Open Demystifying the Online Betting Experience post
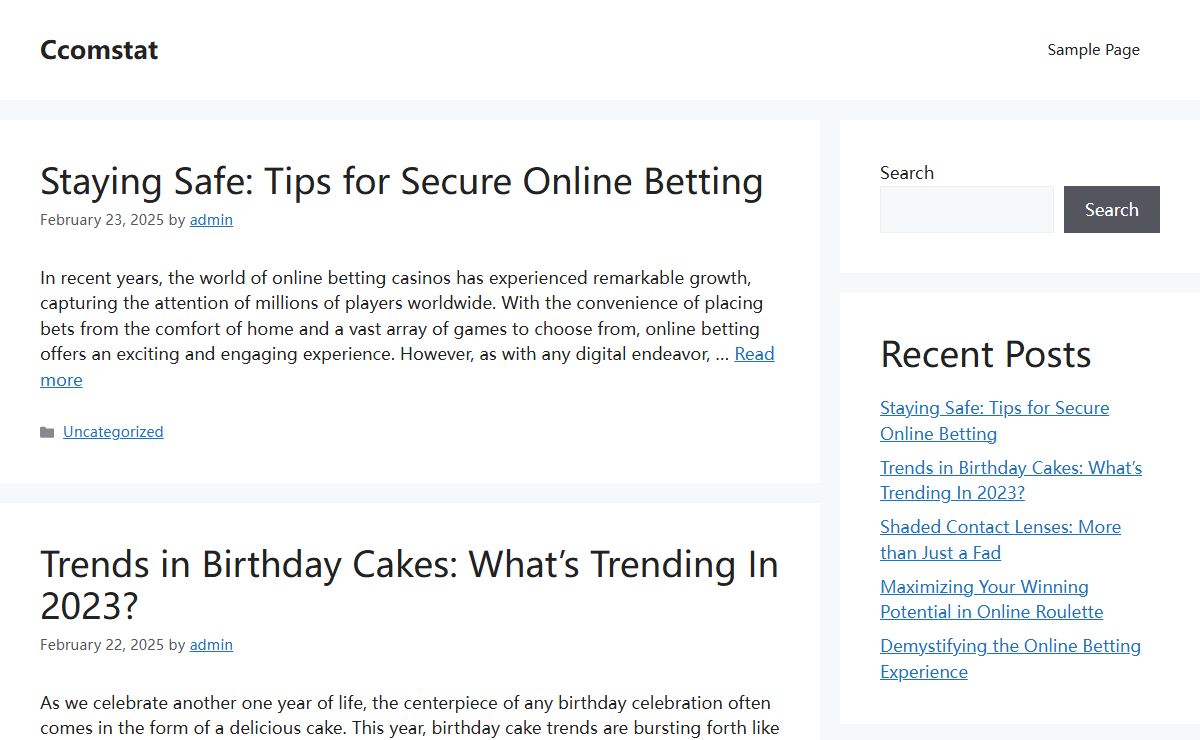This screenshot has height=740, width=1200. coord(1010,658)
